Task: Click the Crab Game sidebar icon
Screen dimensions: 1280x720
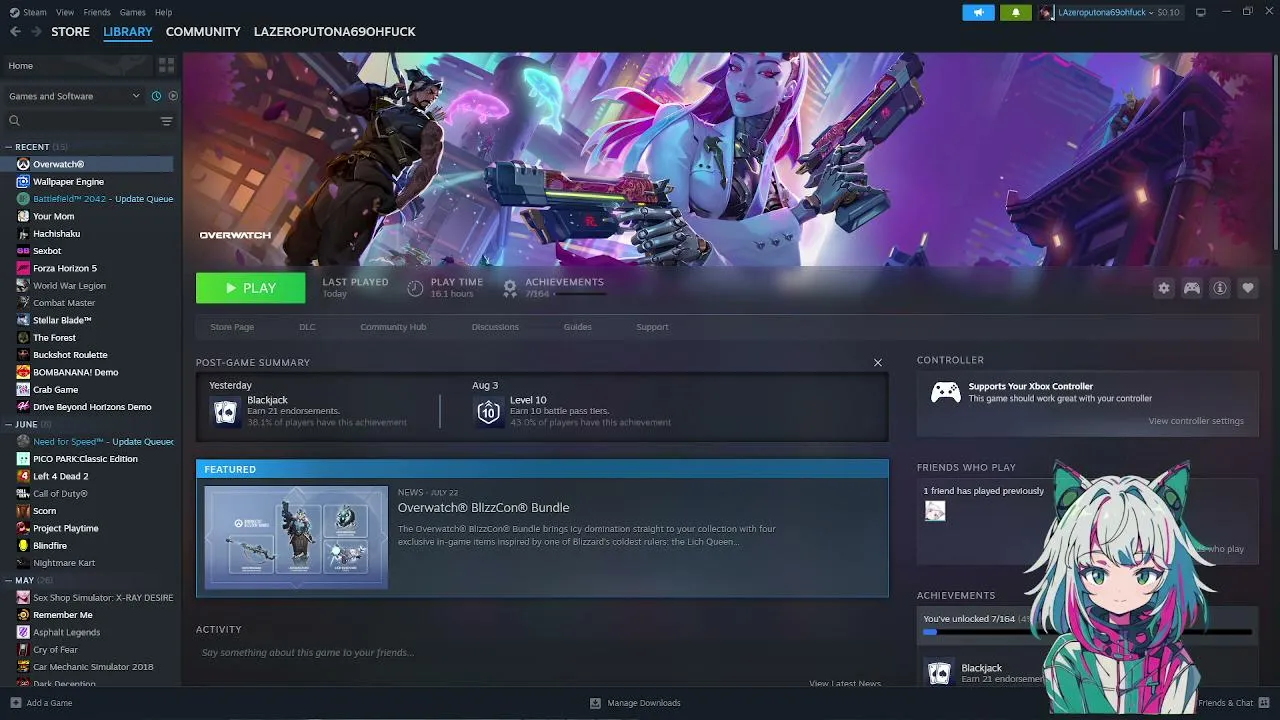Action: click(23, 390)
